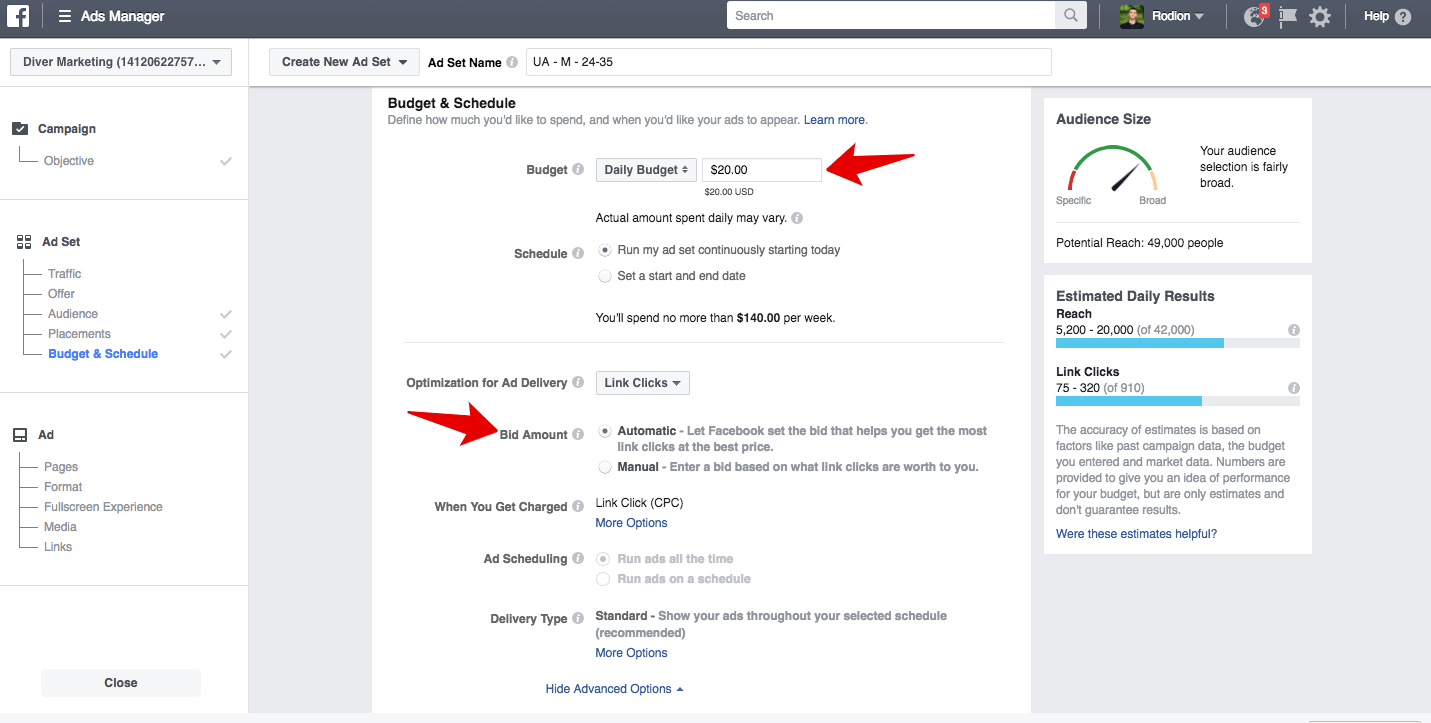Click info icon next to Bid Amount

577,435
